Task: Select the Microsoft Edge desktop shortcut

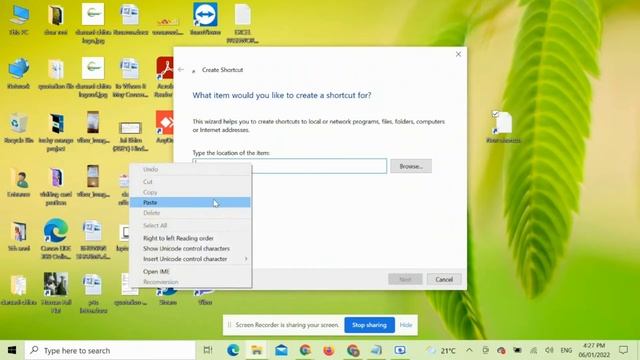Action: (56, 240)
